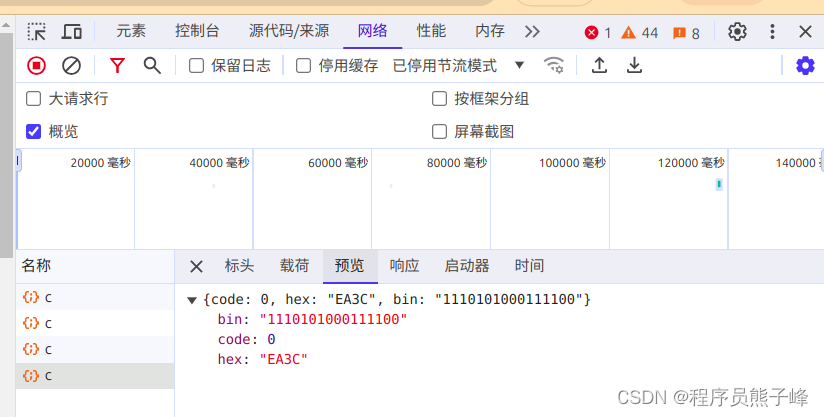
Task: Activate the inspect element selector icon
Action: [x=37, y=32]
